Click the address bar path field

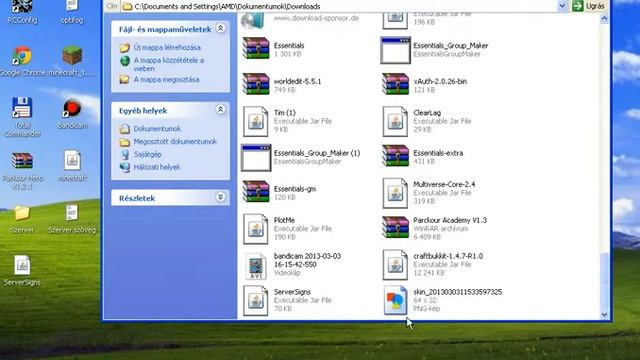[x=339, y=6]
